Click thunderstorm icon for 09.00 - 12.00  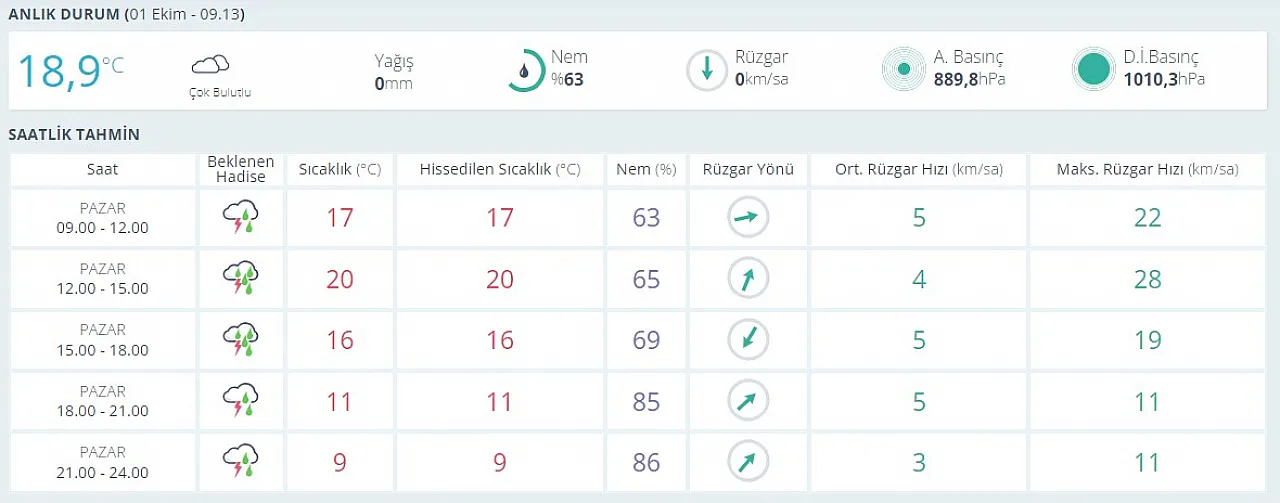(x=241, y=218)
